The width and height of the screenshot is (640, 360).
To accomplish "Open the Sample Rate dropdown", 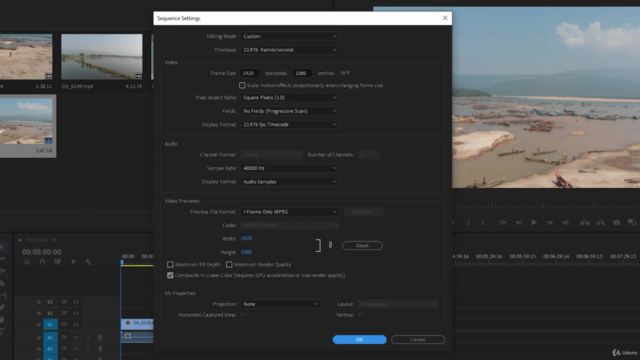I will pos(289,168).
